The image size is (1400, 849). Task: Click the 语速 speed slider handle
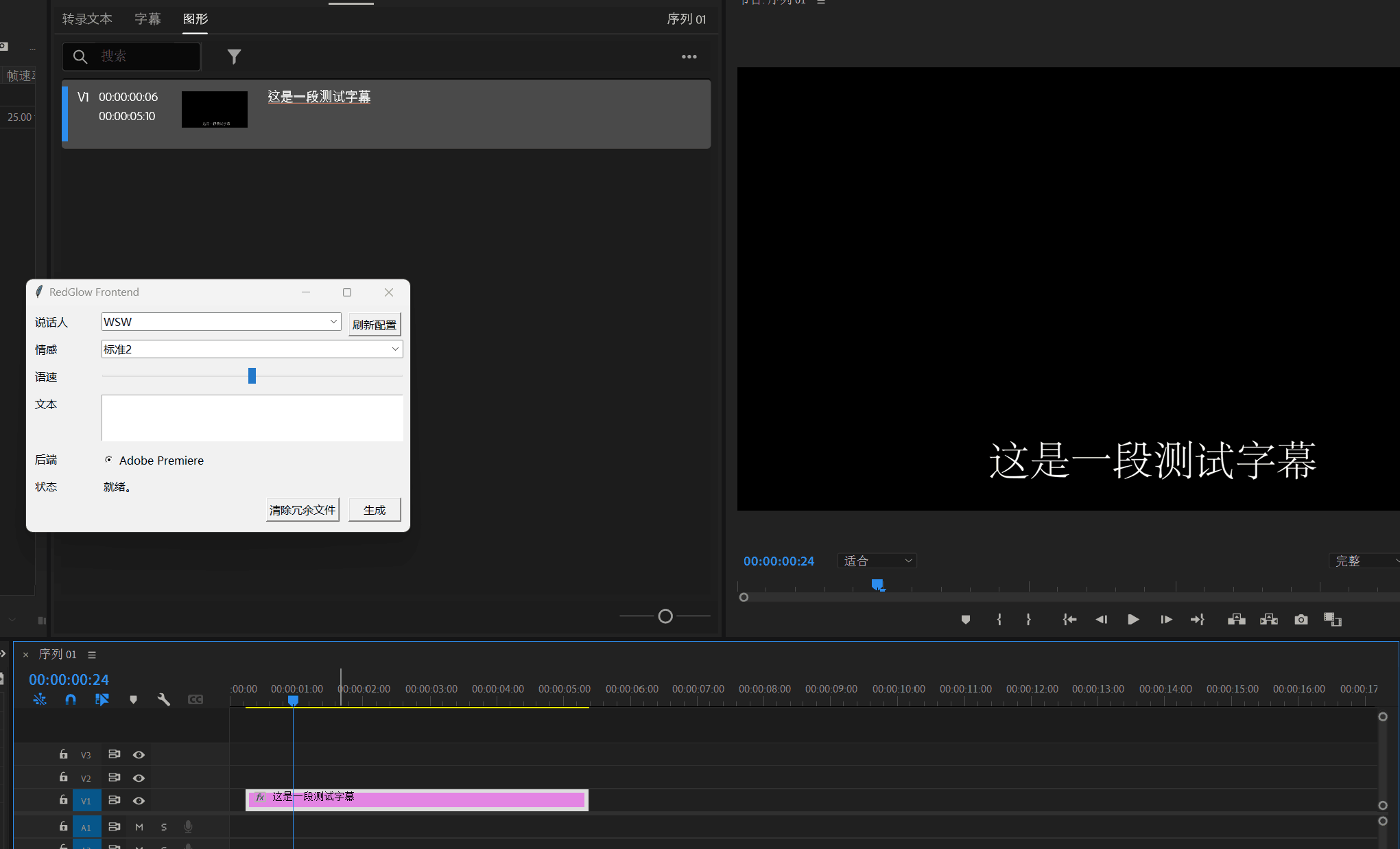252,375
